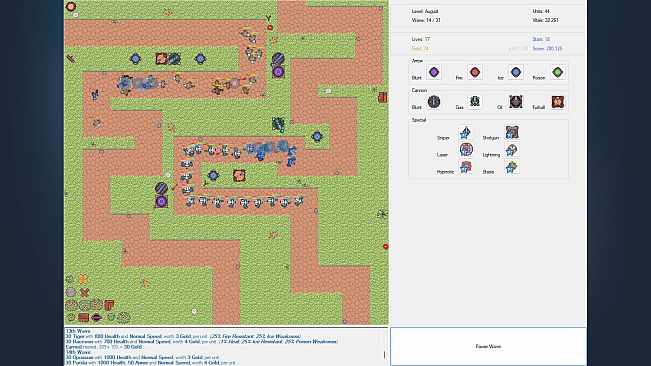Select the fireball tower in the map's central grass strip
The height and width of the screenshot is (366, 651).
point(239,176)
